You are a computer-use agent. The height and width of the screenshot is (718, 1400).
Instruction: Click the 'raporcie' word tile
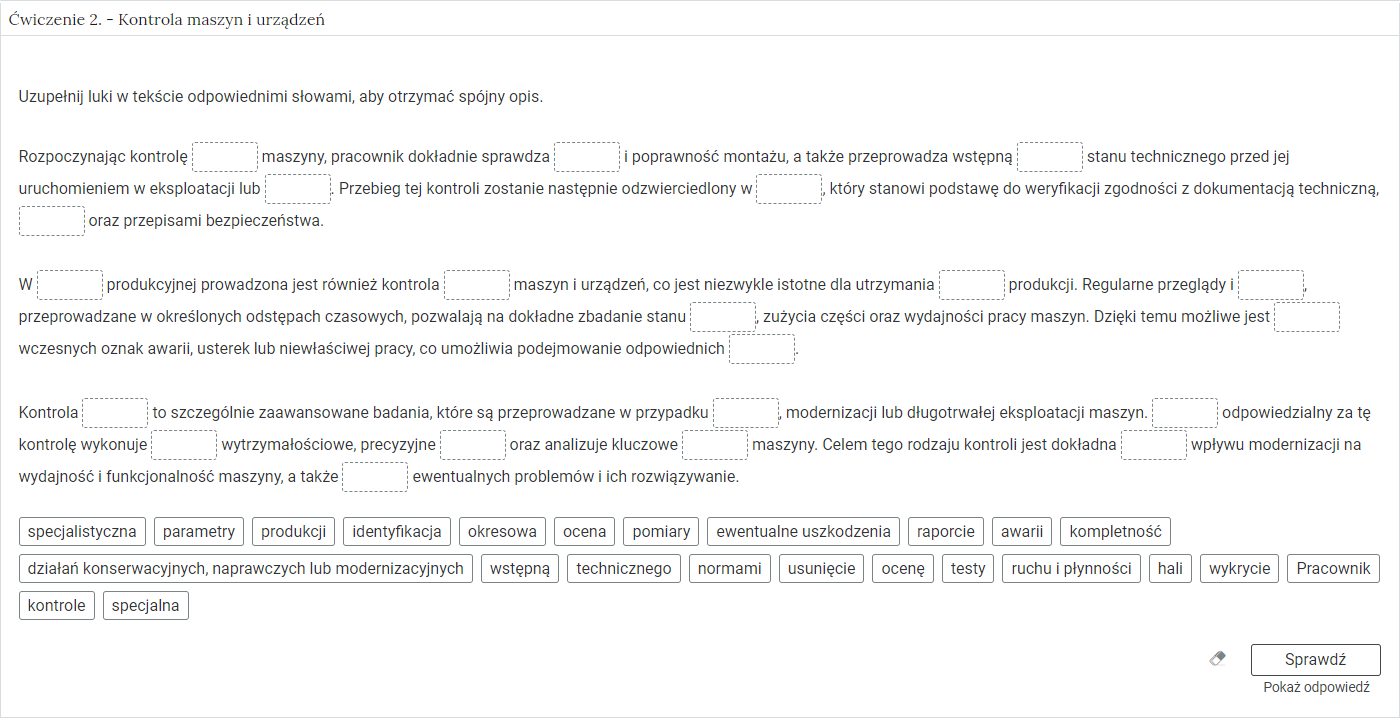[946, 531]
